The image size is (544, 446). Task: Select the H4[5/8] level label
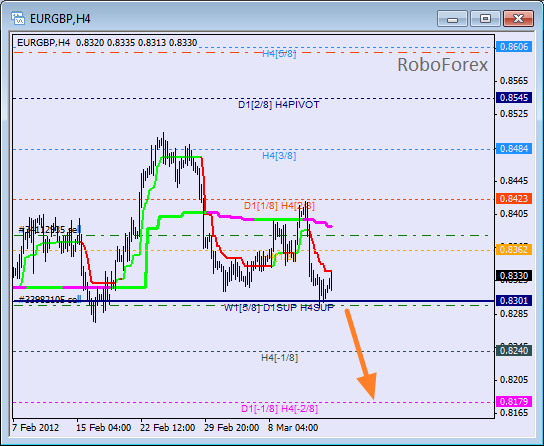click(x=279, y=54)
